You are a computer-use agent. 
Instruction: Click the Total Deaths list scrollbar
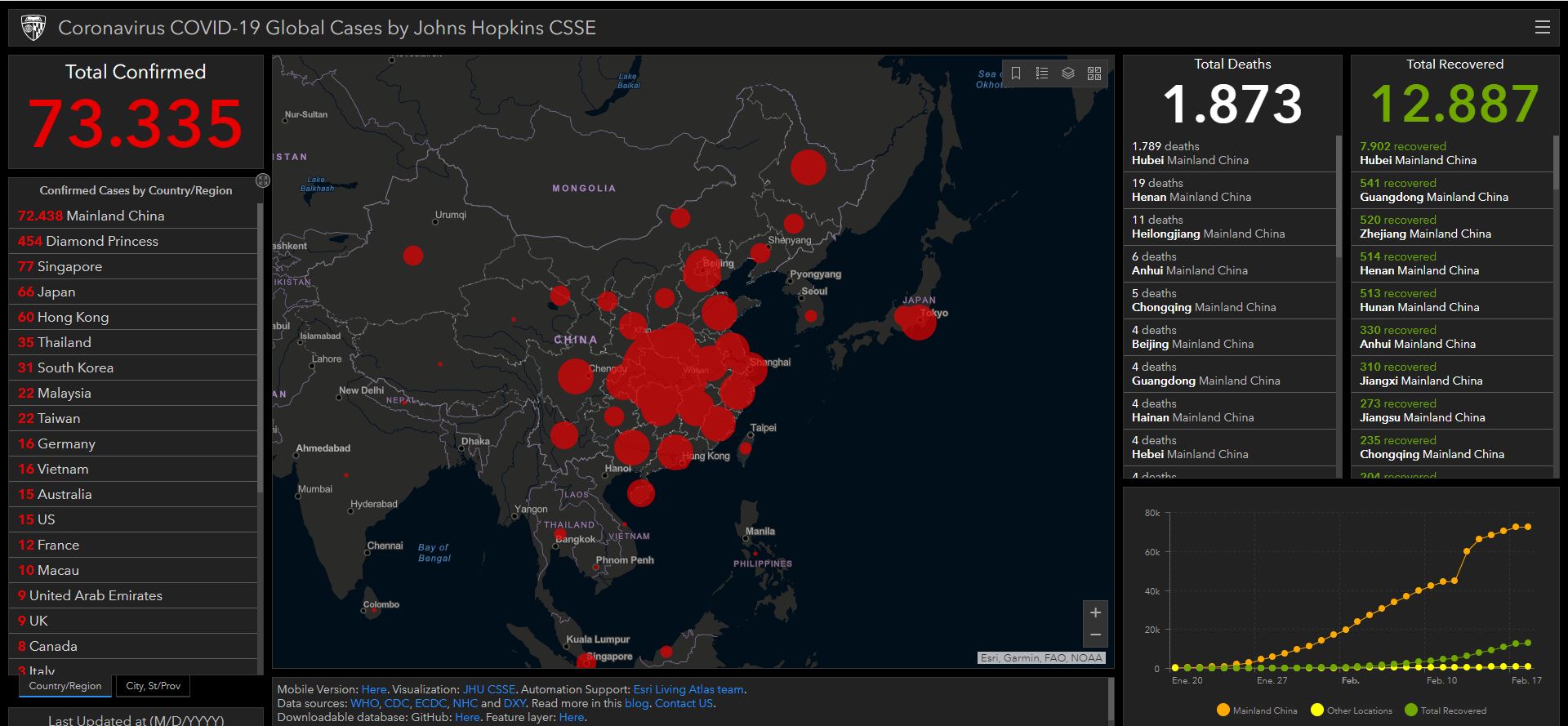point(1339,196)
